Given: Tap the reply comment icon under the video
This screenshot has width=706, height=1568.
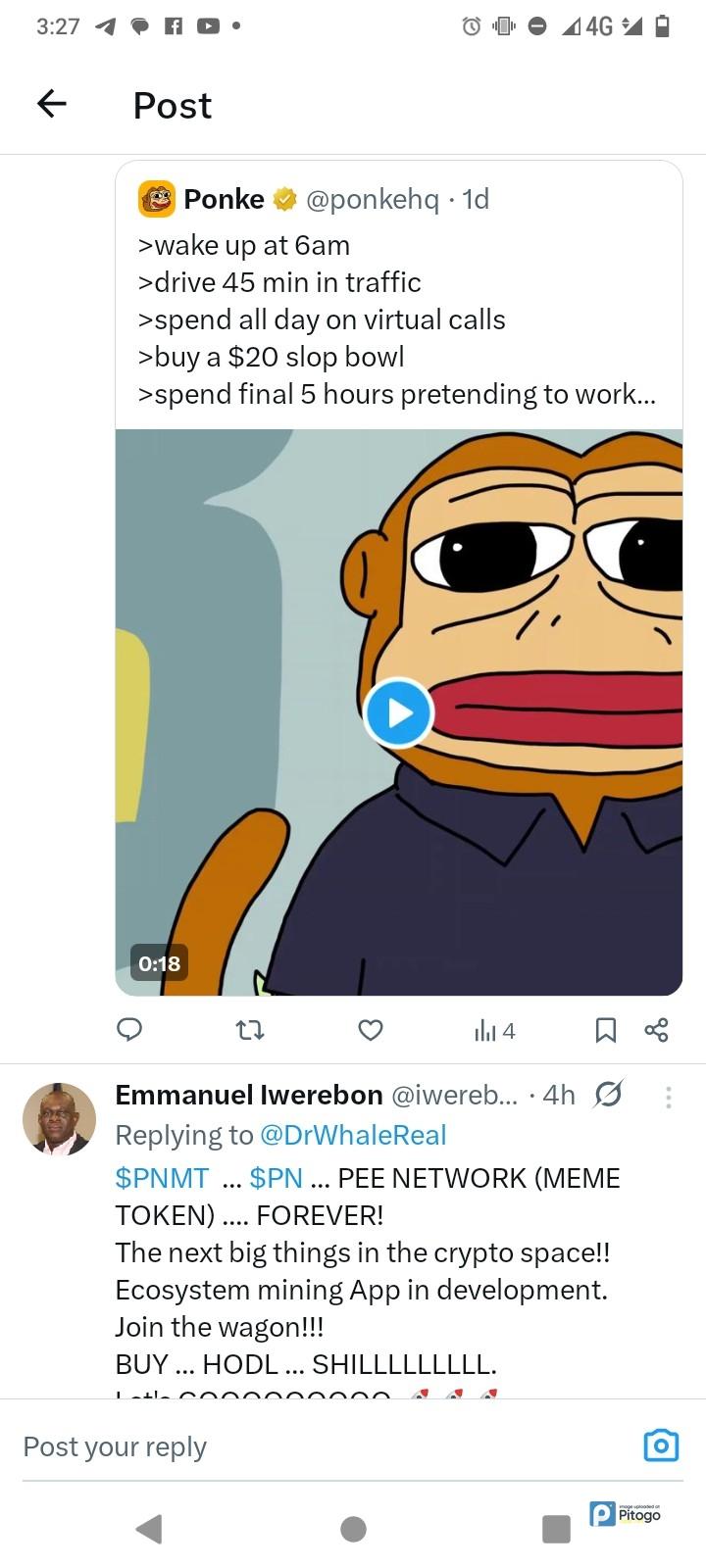Looking at the screenshot, I should pyautogui.click(x=129, y=1030).
